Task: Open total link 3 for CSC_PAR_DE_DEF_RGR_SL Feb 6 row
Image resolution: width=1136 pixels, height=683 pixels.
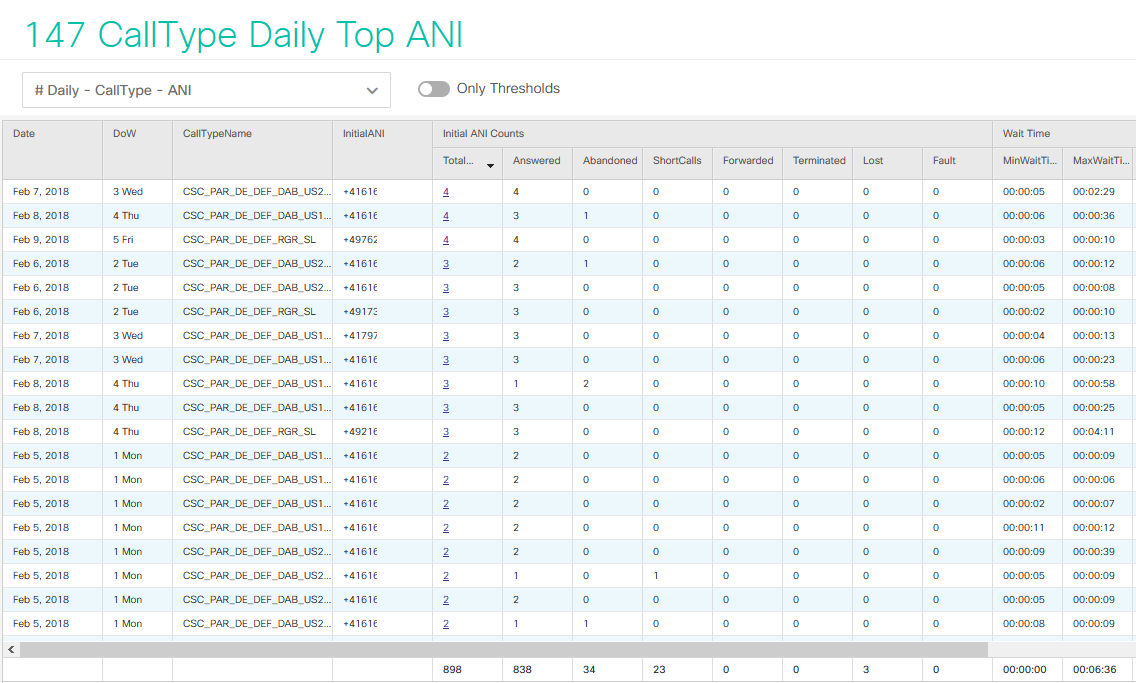Action: point(446,311)
